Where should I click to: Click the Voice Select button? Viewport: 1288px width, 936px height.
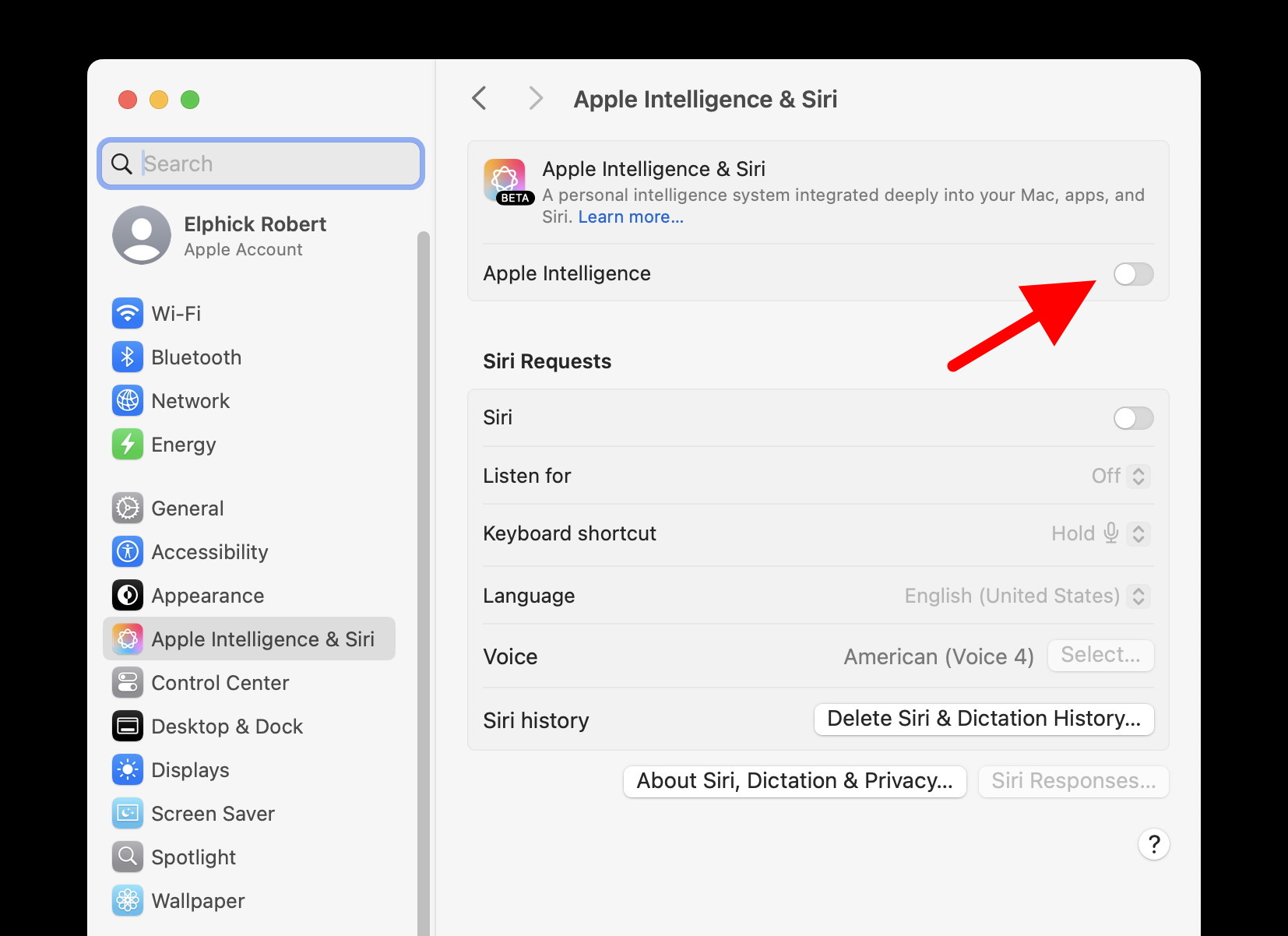tap(1101, 655)
